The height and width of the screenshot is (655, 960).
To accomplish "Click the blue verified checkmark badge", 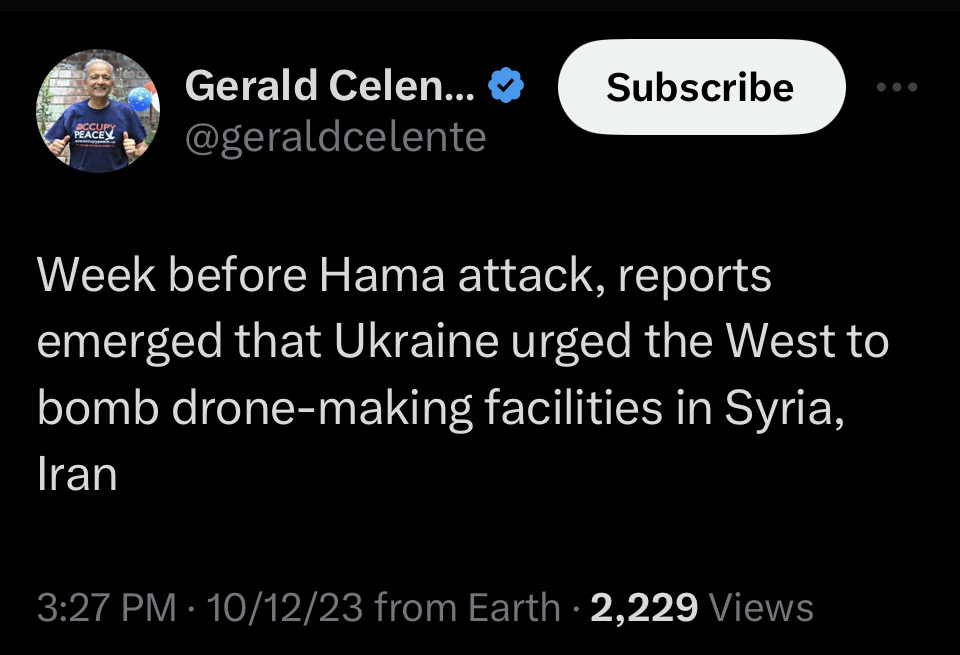I will point(506,85).
